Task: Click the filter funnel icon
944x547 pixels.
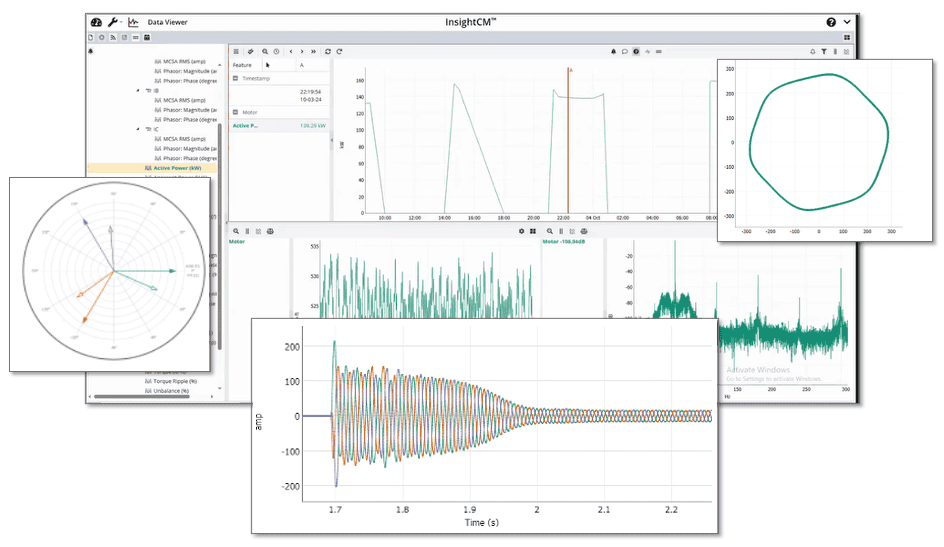Action: click(x=824, y=51)
